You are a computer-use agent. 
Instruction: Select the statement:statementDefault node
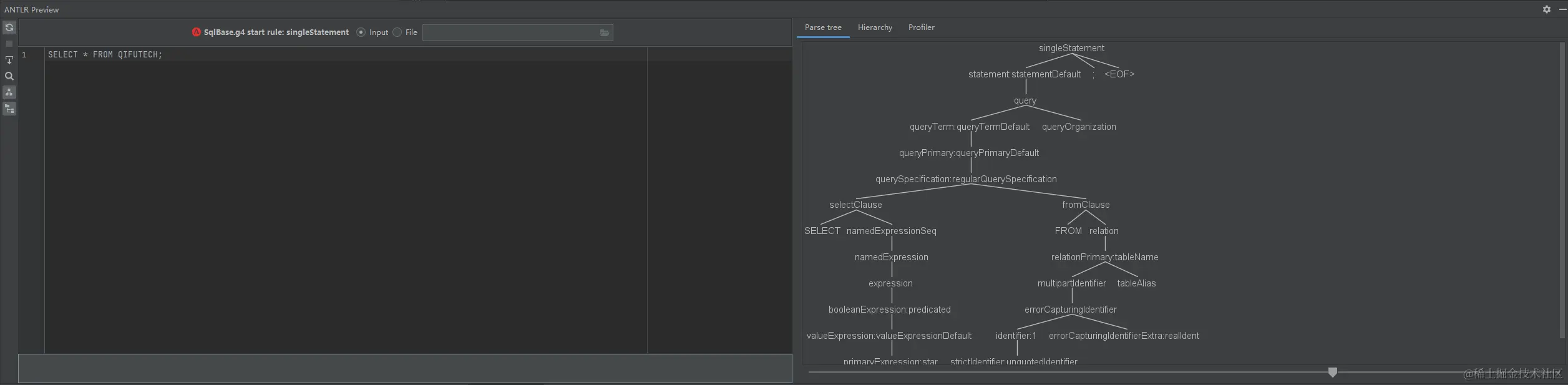[1025, 74]
